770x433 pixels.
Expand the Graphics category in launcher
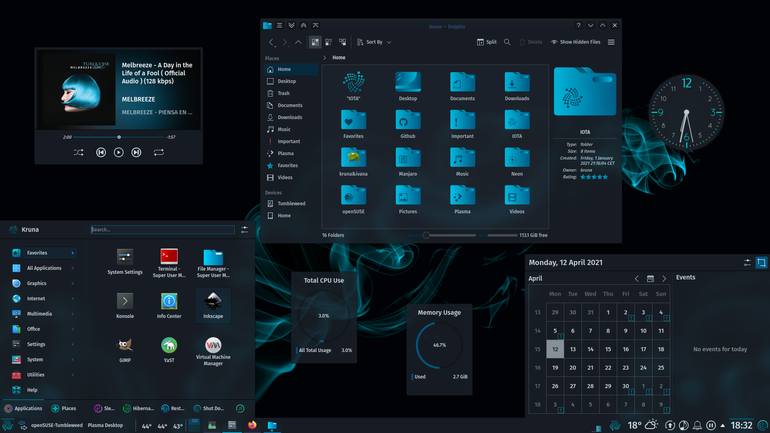pyautogui.click(x=43, y=283)
